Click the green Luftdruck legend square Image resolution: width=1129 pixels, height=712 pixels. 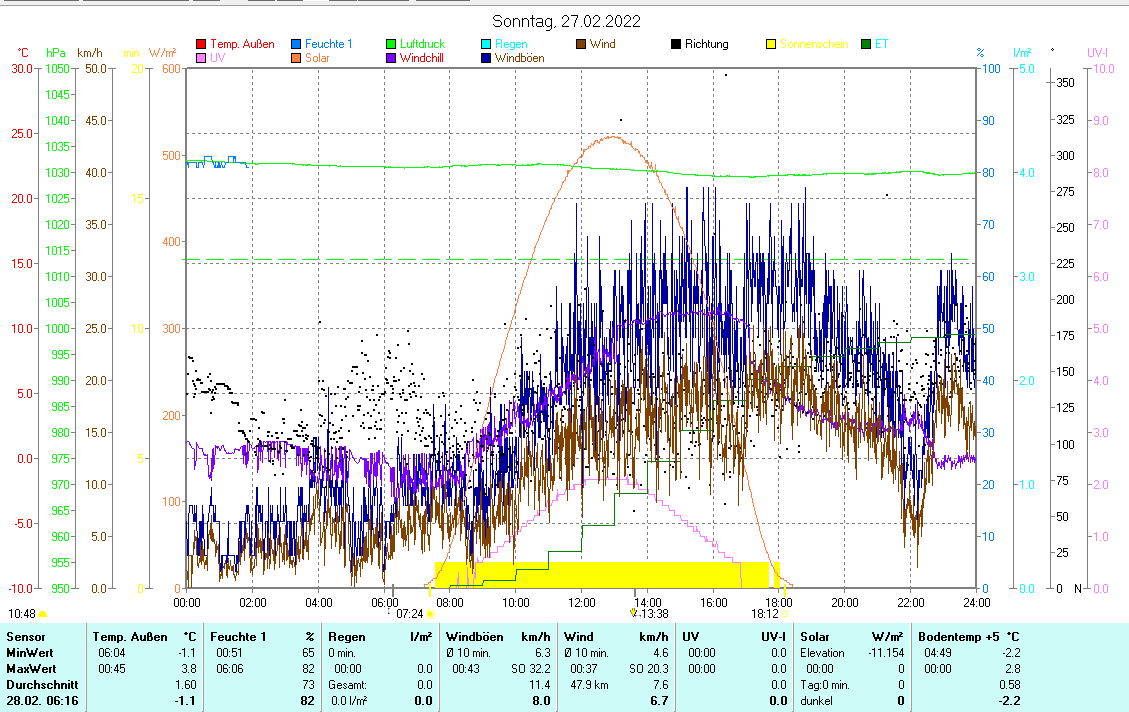[391, 44]
